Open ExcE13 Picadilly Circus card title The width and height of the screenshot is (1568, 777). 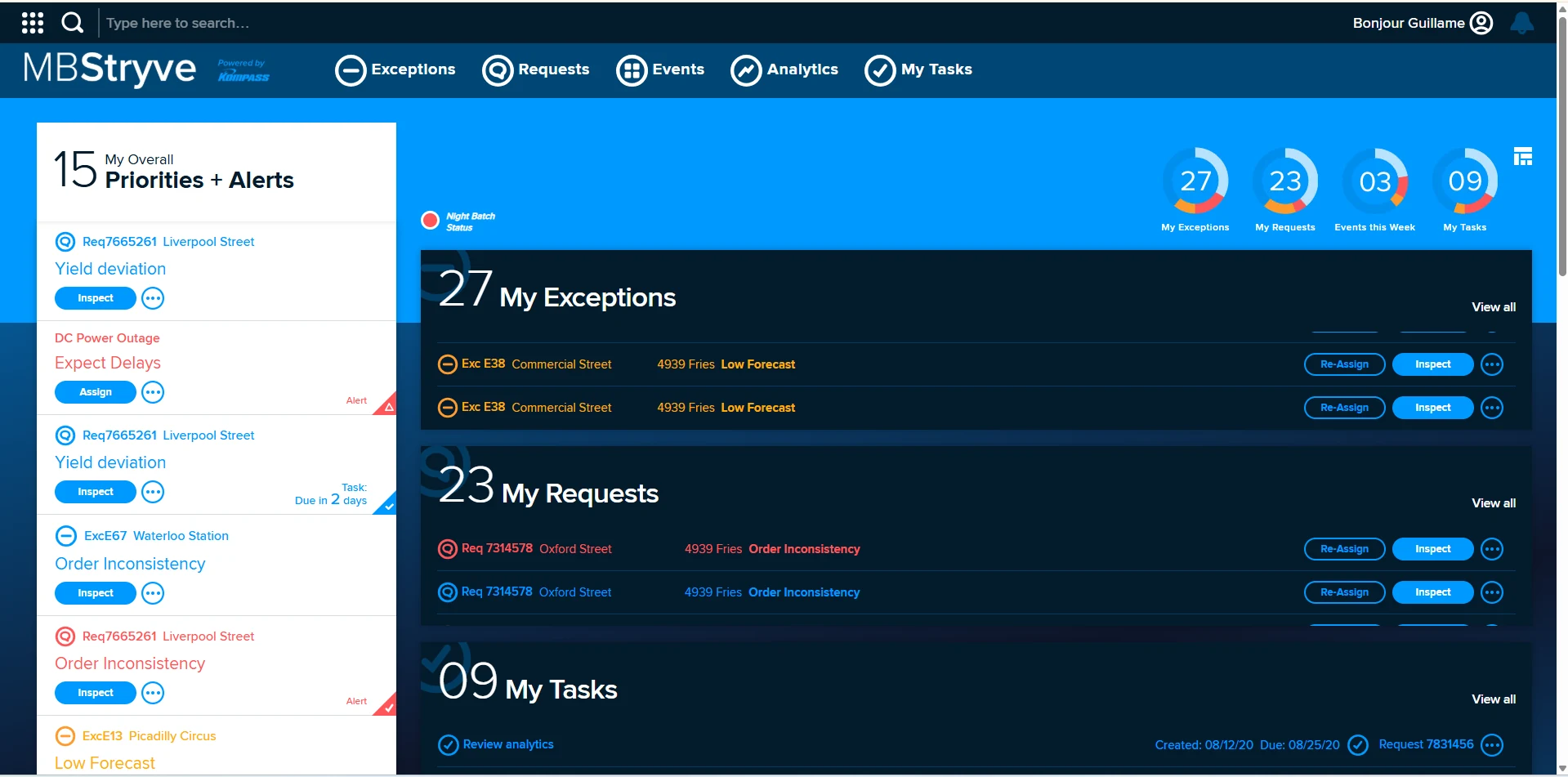(x=149, y=736)
